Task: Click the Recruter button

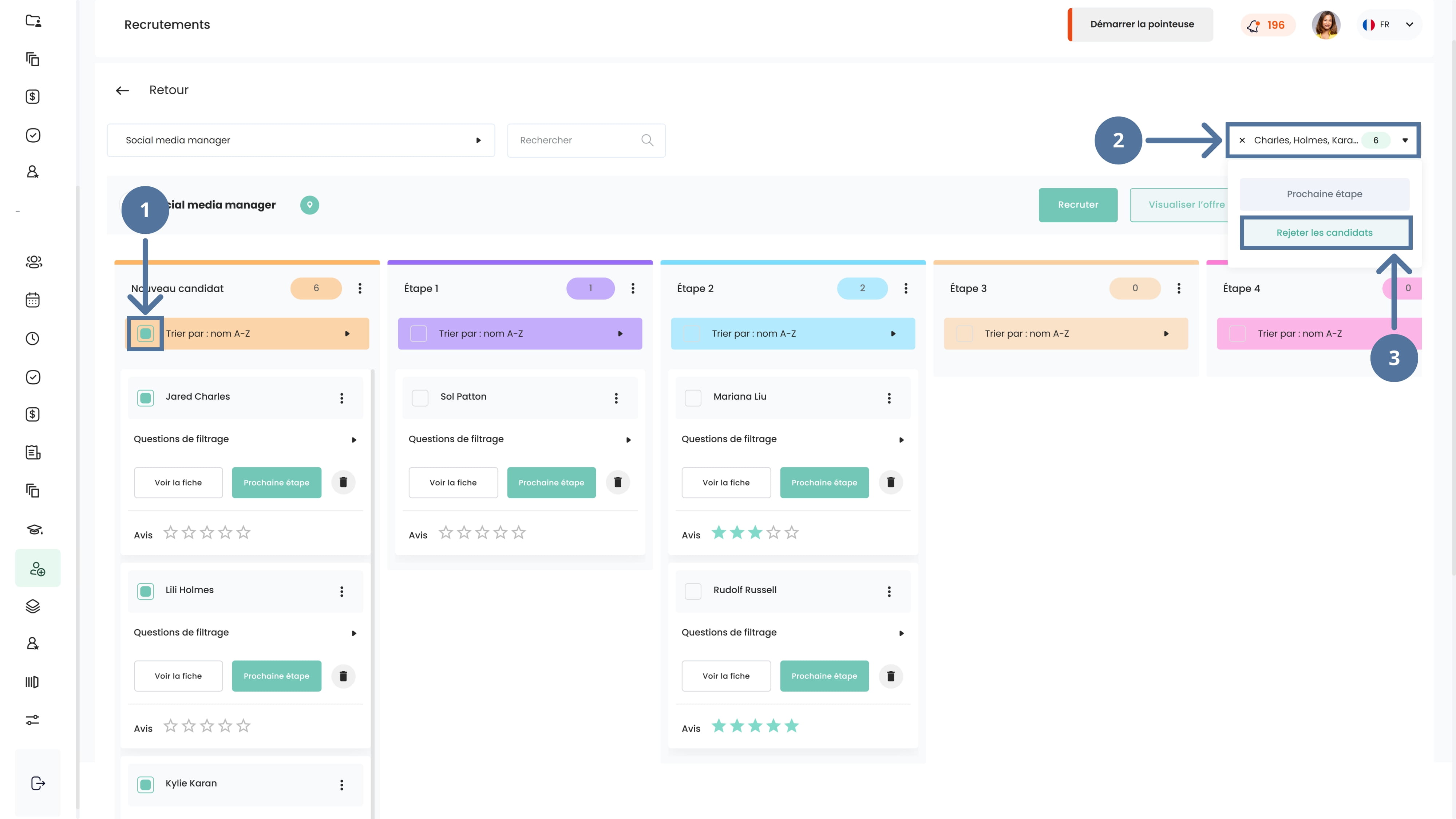Action: (x=1078, y=205)
